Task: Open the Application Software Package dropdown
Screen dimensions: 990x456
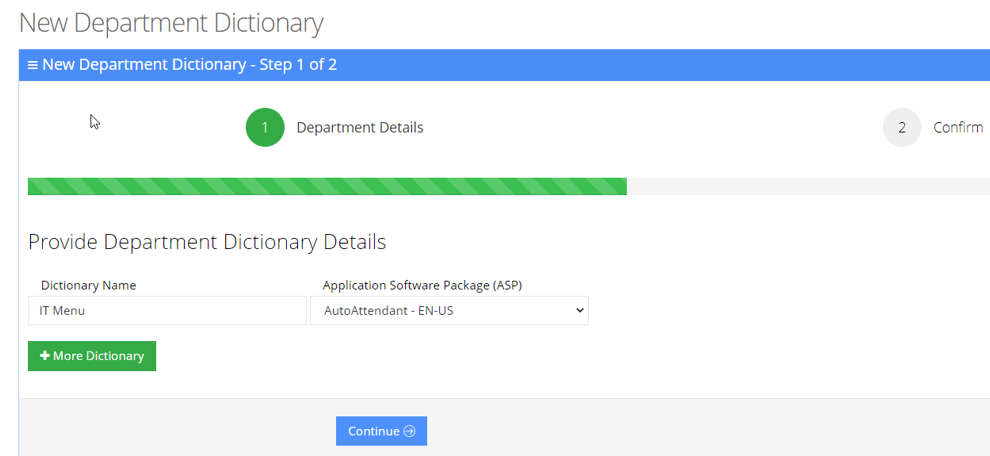Action: (450, 311)
